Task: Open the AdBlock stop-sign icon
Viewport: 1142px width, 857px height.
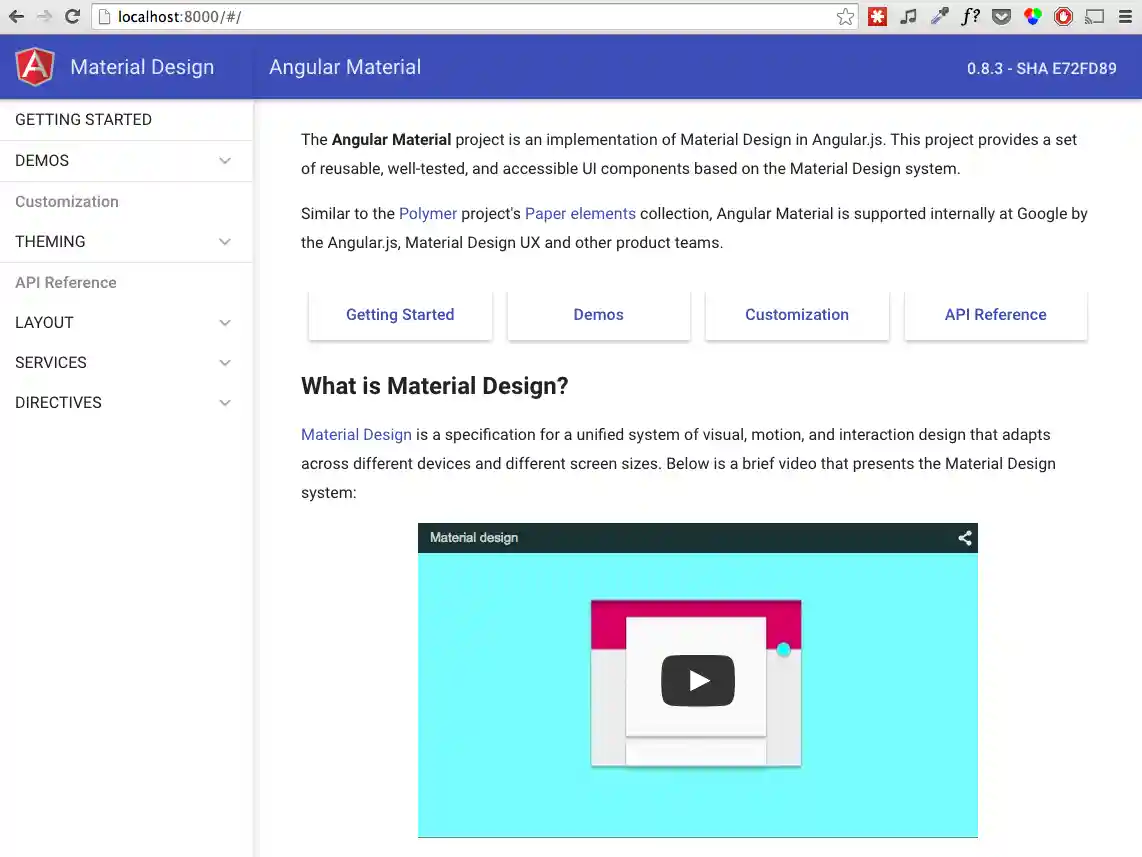Action: 1063,16
